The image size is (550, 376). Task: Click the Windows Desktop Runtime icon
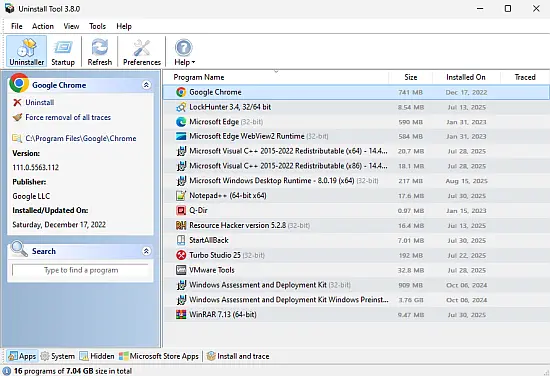181,181
